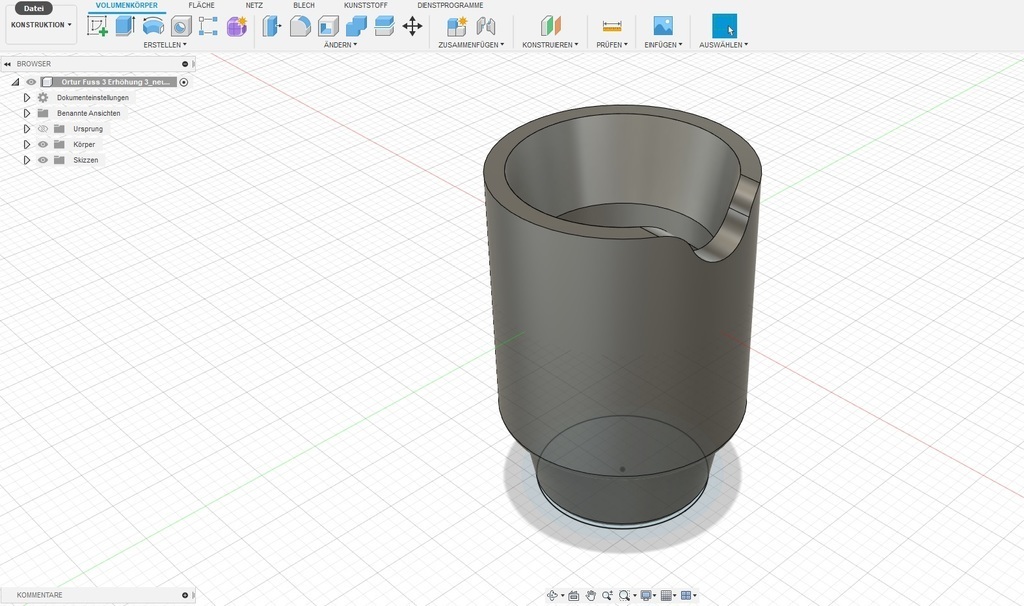Open the KONSTRUKTION workspace dropdown
The height and width of the screenshot is (606, 1024).
[x=41, y=25]
